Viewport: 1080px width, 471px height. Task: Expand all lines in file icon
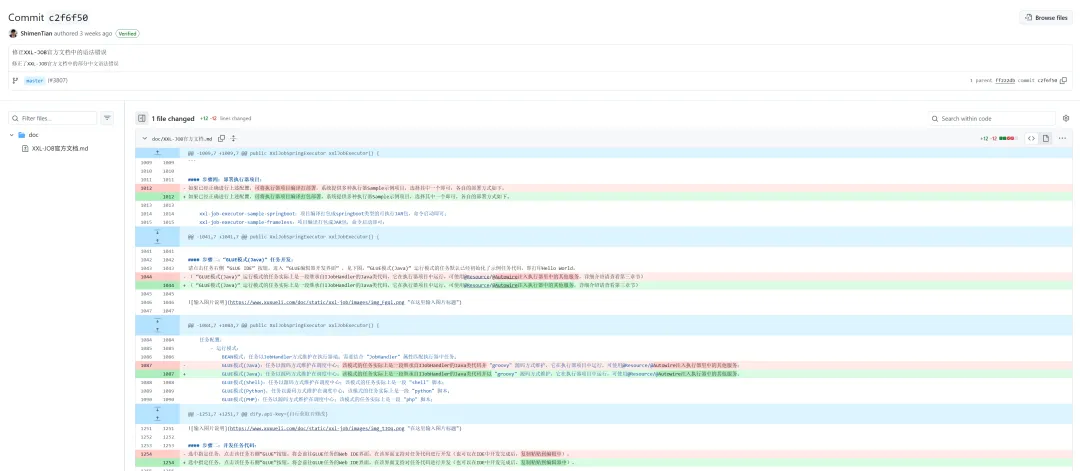coord(233,138)
